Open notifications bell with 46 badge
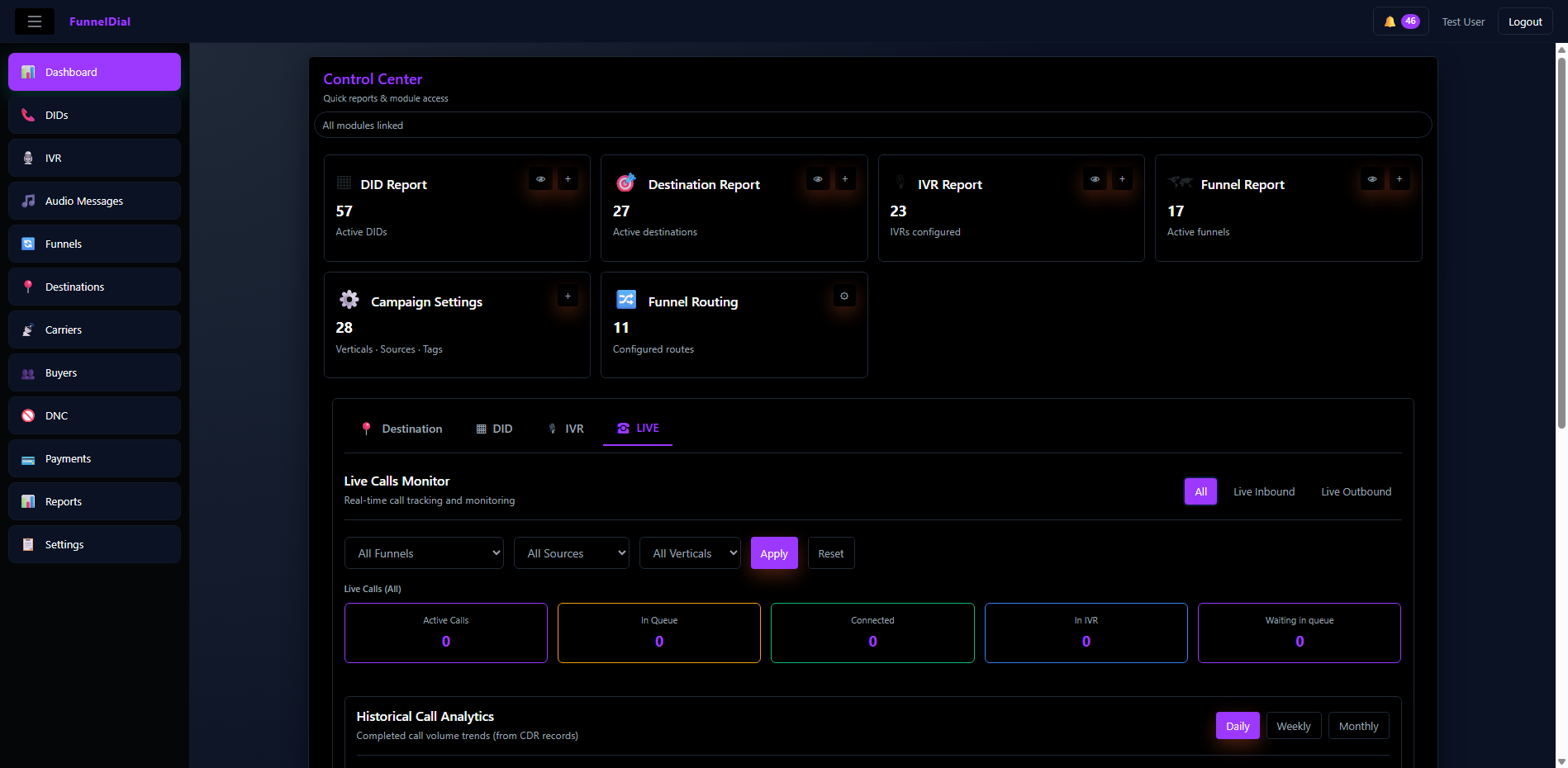The height and width of the screenshot is (768, 1568). click(x=1400, y=21)
